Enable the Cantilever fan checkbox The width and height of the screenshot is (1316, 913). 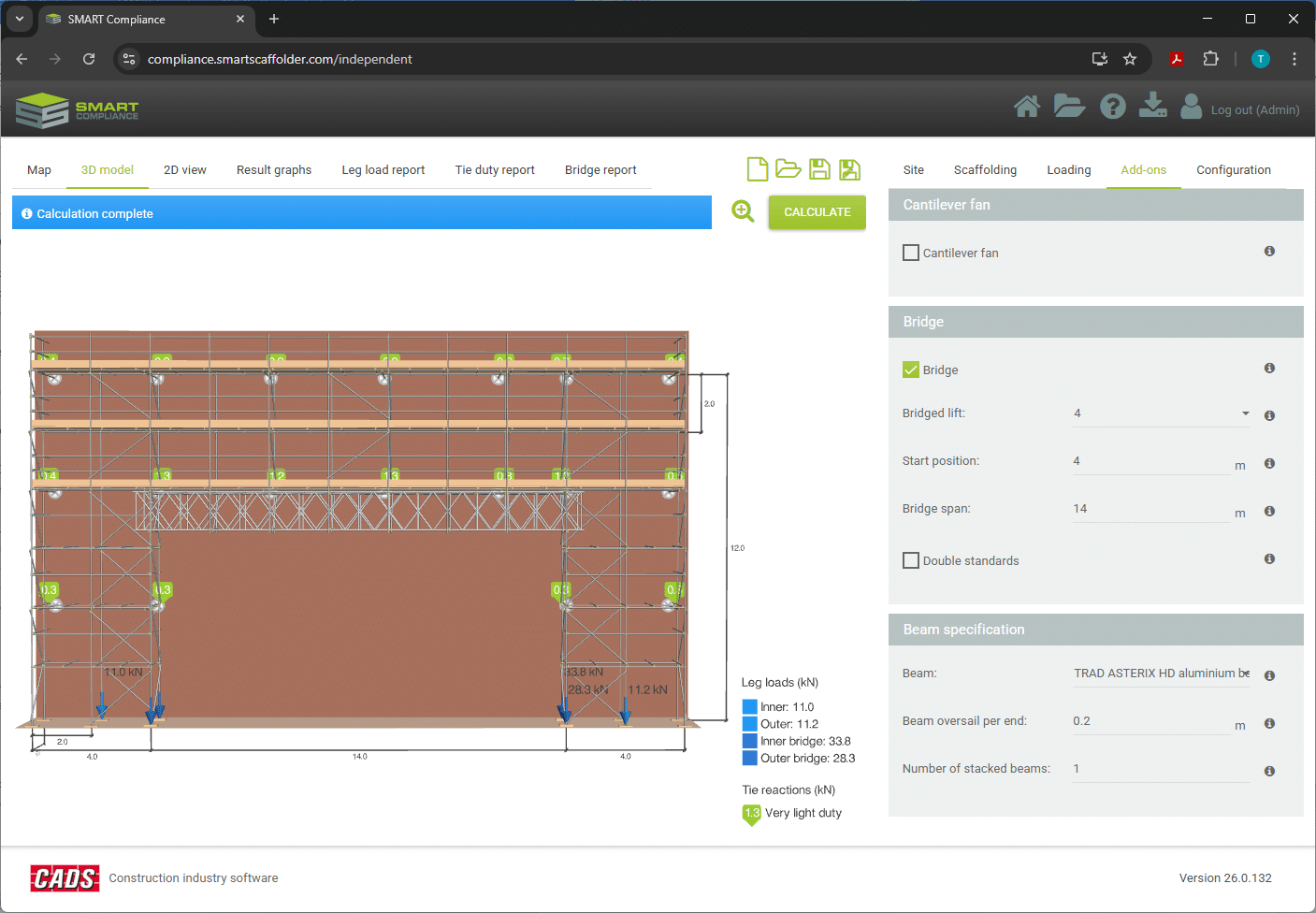[x=911, y=253]
